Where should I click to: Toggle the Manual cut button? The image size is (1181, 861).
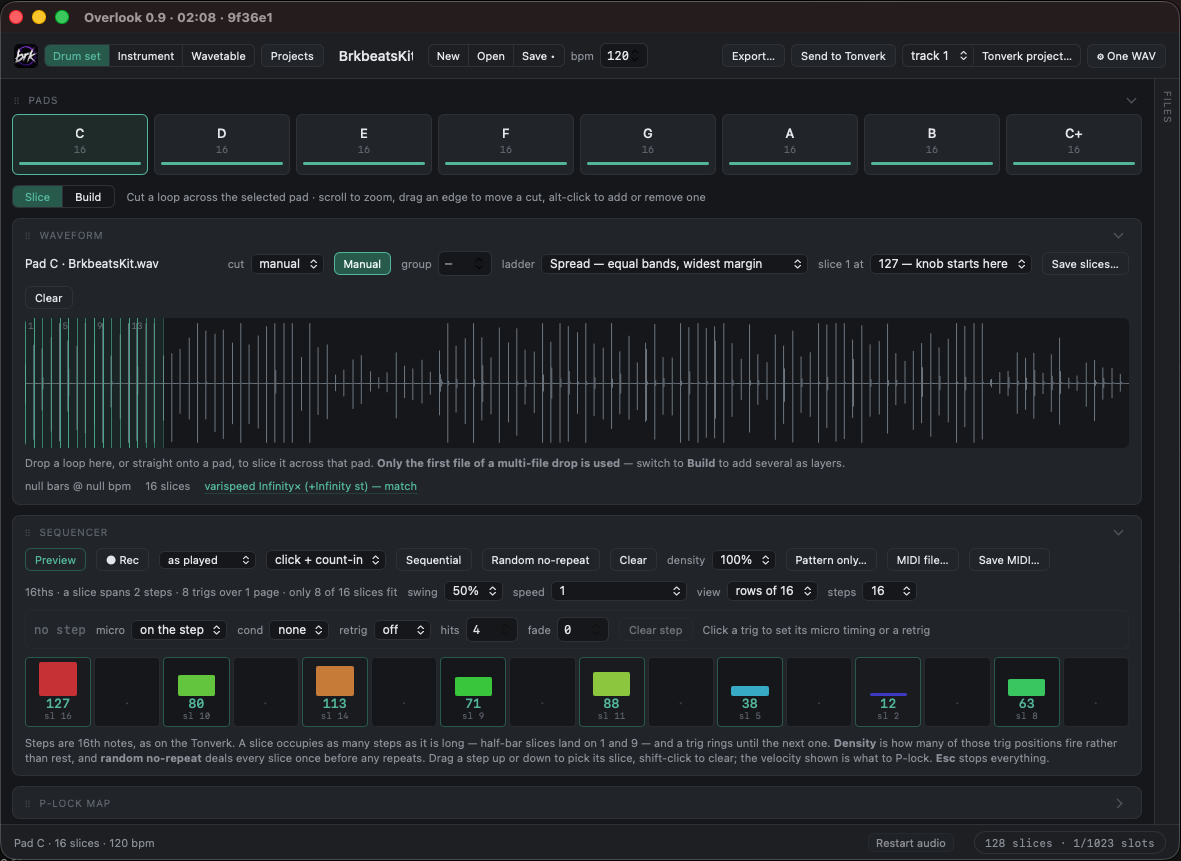pos(362,264)
